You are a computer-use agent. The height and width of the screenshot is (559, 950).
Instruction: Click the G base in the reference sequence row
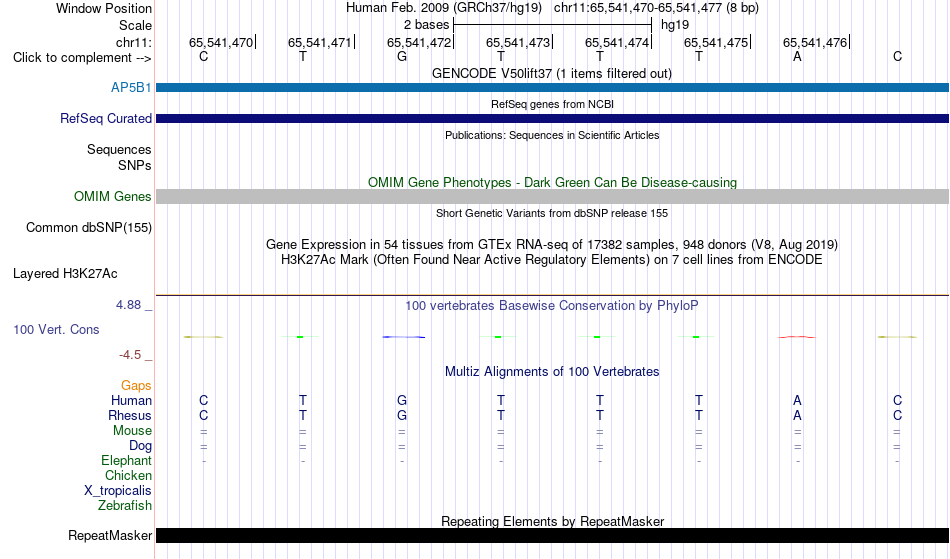click(402, 56)
